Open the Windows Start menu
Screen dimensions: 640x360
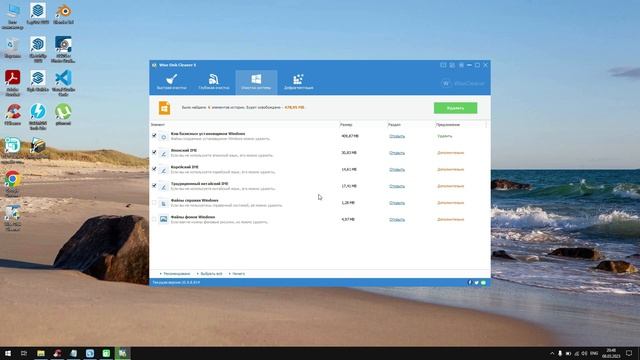8,353
